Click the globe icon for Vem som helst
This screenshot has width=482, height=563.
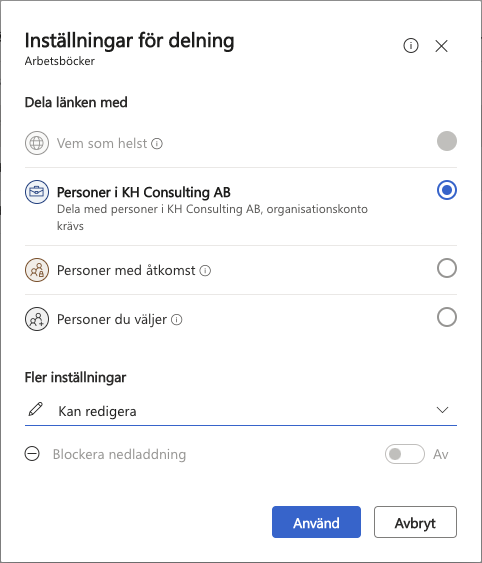(37, 143)
